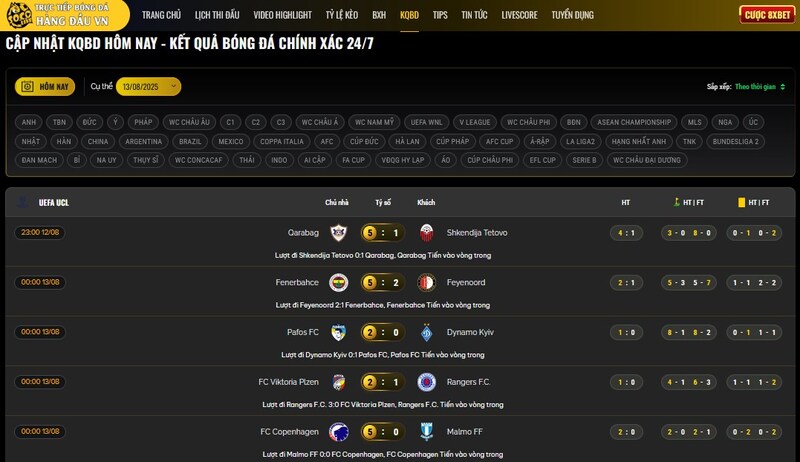Screen dimensions: 800x462
Task: Click the Dynamo Kyiv team crest
Action: tap(427, 332)
